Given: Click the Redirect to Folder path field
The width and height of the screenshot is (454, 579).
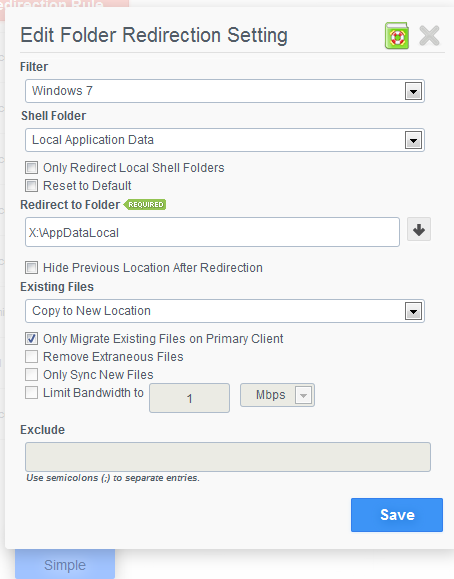Looking at the screenshot, I should click(x=212, y=232).
